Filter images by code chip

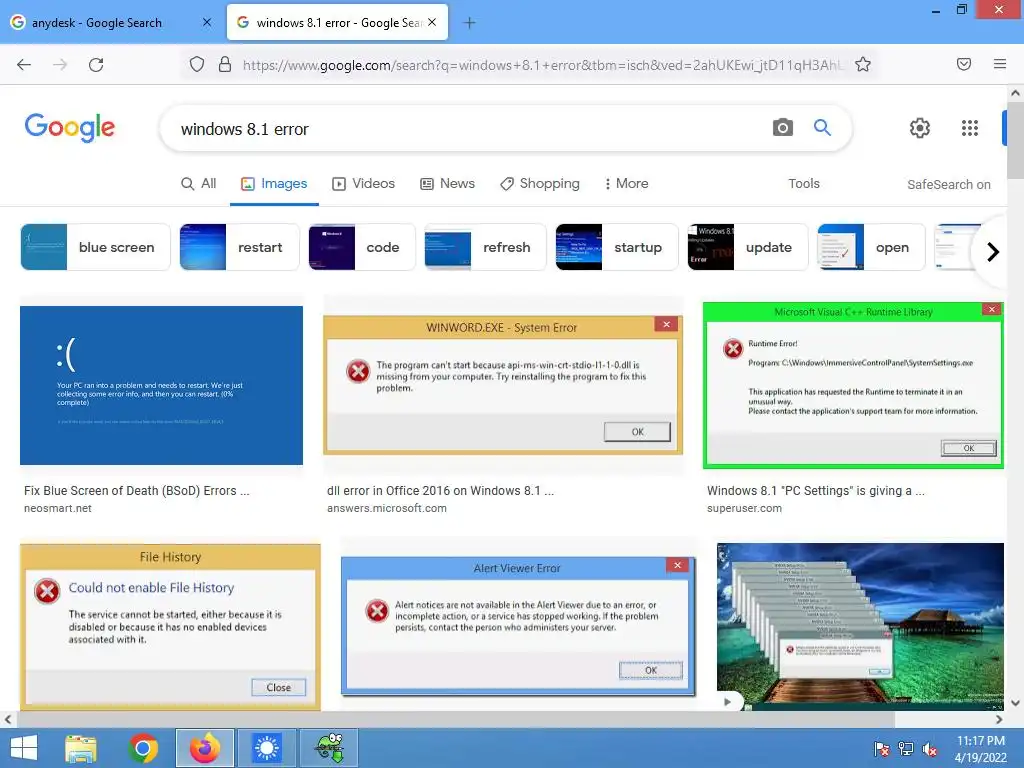(362, 247)
